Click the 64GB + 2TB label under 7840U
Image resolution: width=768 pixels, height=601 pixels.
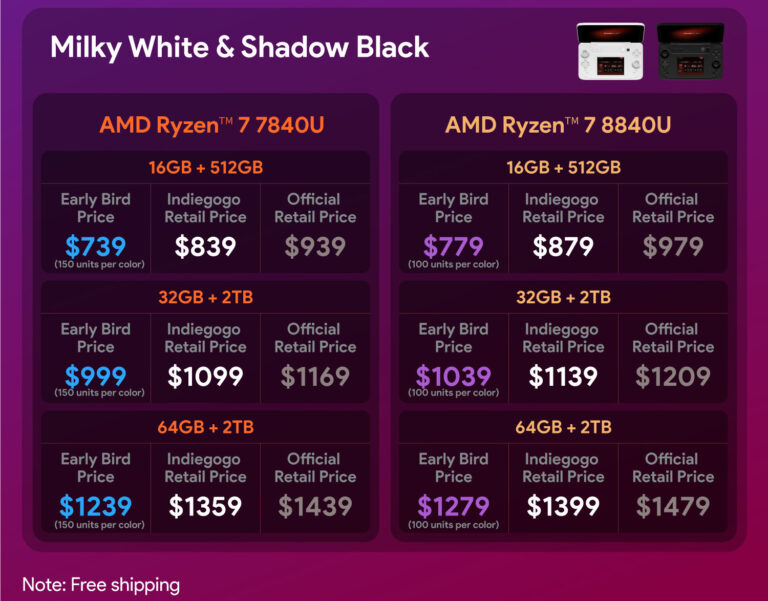point(206,427)
